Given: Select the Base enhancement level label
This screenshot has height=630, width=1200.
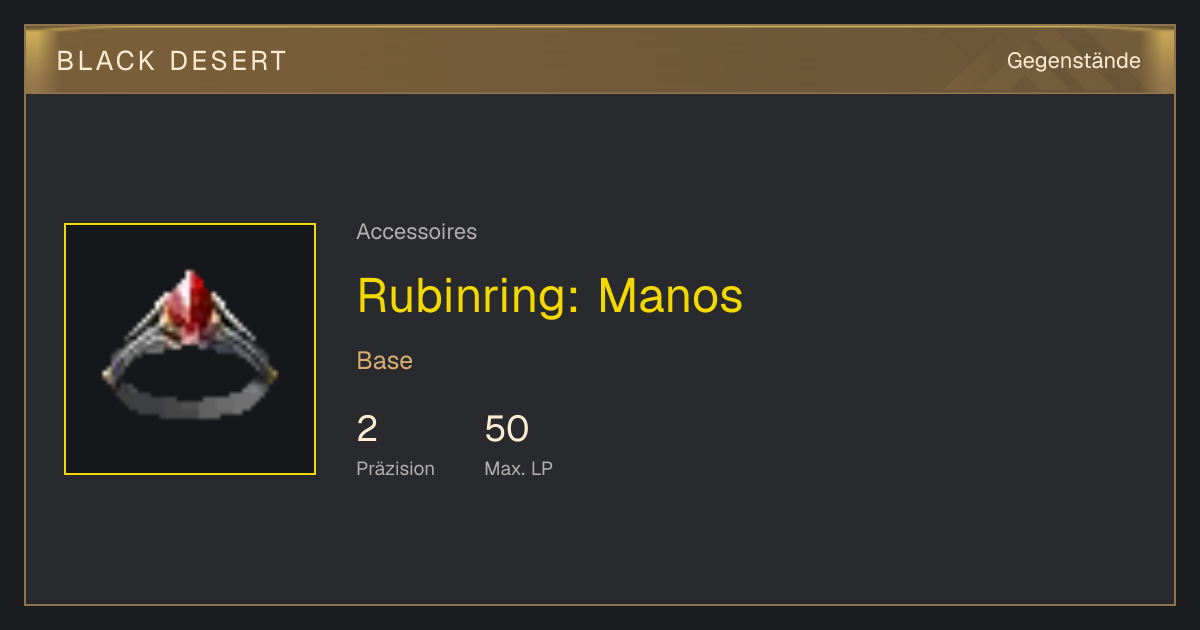Looking at the screenshot, I should (x=385, y=361).
